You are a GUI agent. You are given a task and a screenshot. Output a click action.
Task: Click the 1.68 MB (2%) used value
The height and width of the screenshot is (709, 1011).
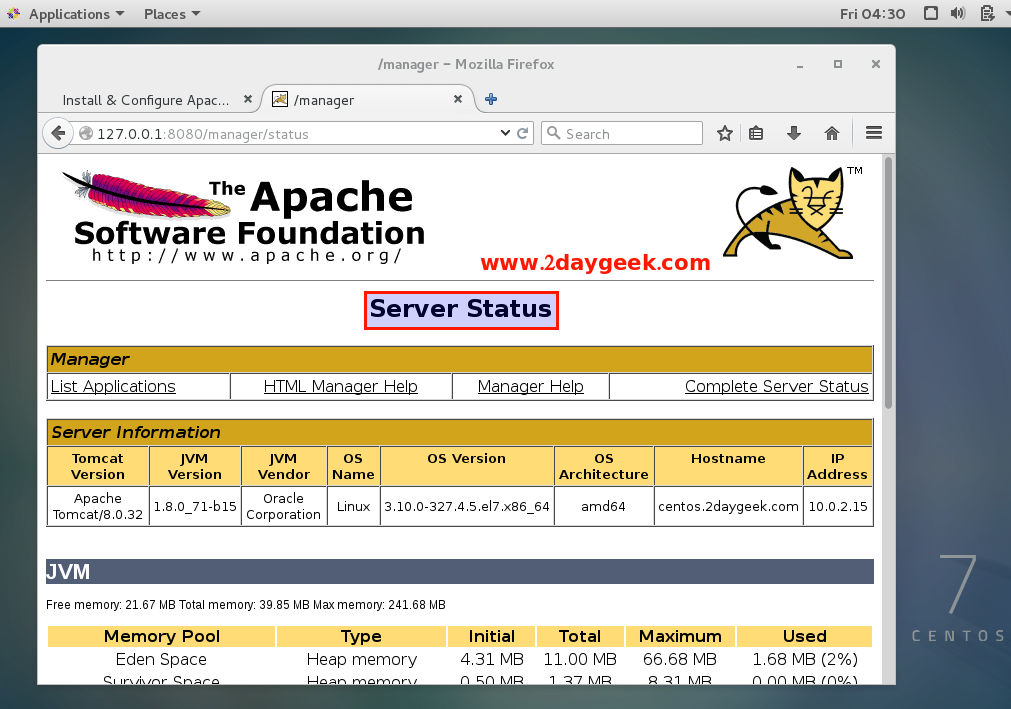click(x=805, y=659)
